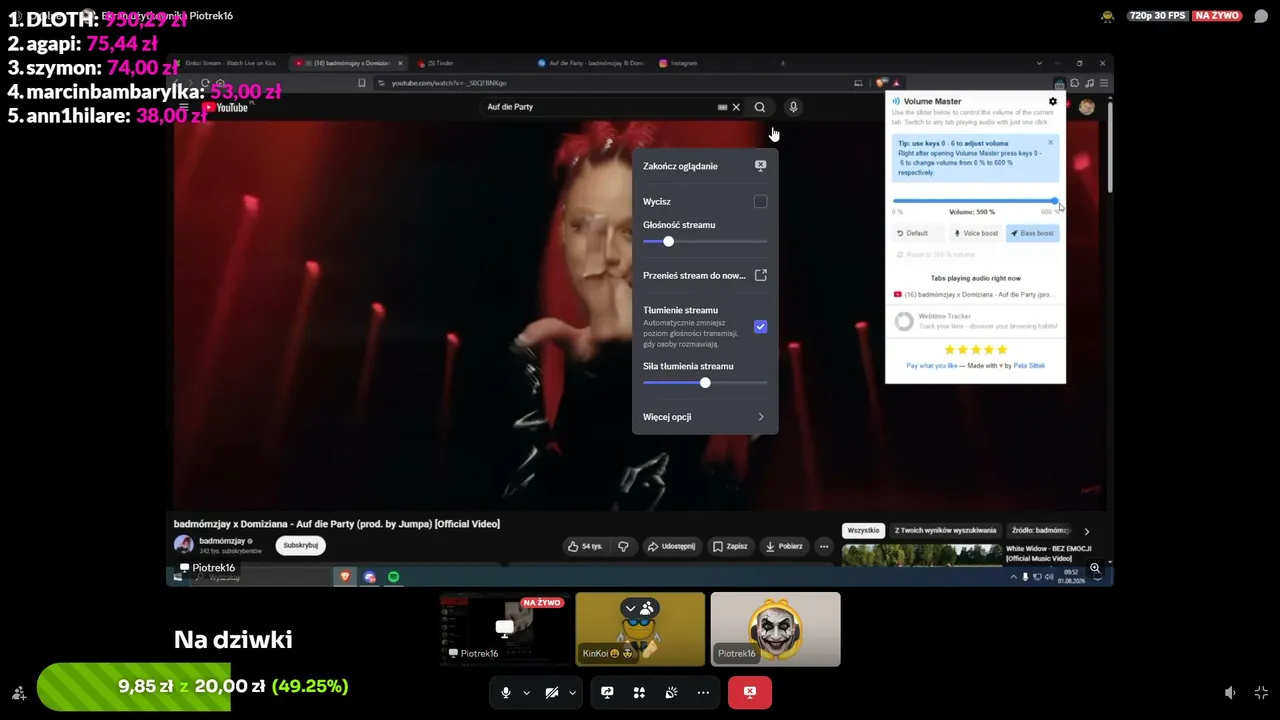This screenshot has height=720, width=1280.
Task: Collapse participants via chevron above KinKoi
Action: pos(630,608)
